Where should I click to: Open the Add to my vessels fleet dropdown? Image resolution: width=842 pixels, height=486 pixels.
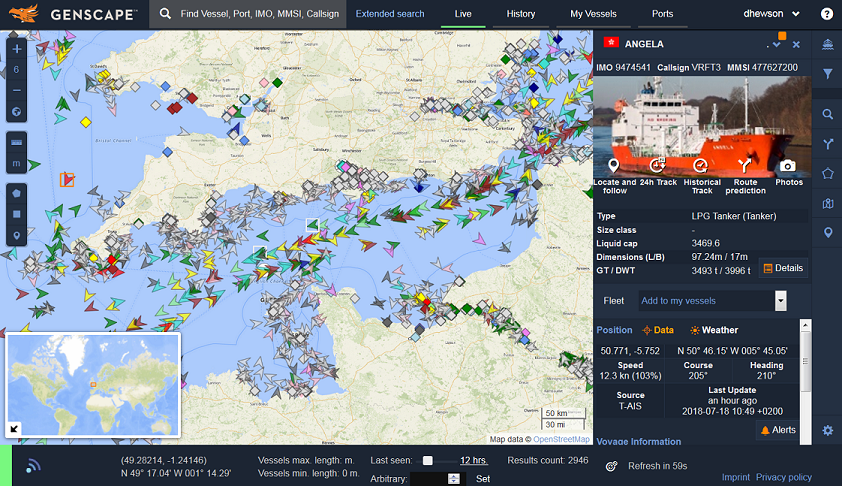click(780, 301)
